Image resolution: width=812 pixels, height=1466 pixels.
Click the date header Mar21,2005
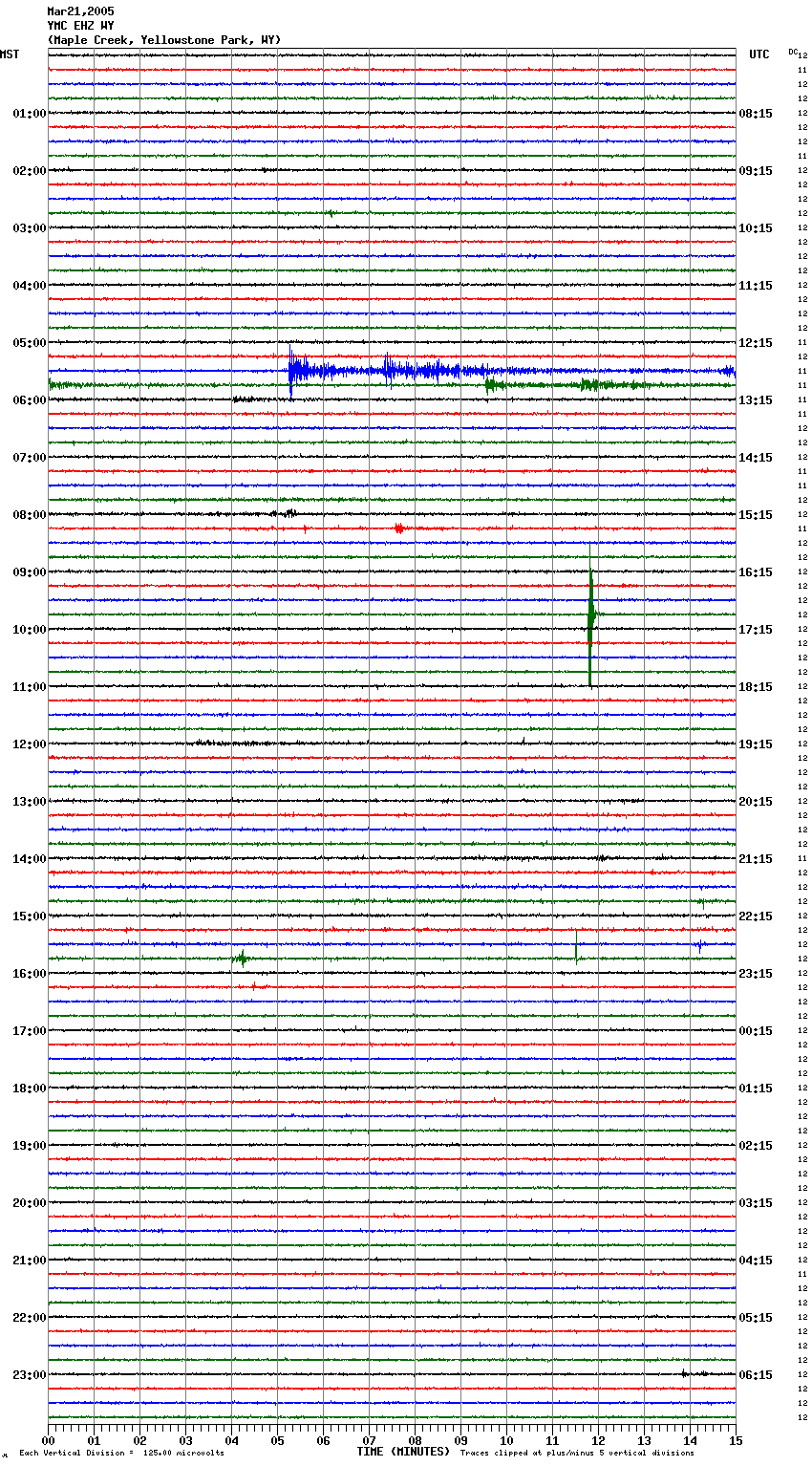tap(80, 11)
